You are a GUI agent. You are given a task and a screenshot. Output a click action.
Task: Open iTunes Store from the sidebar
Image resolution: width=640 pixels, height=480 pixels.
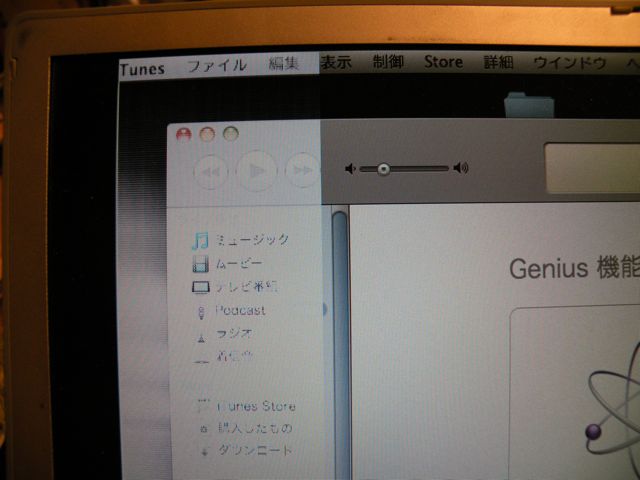(256, 407)
